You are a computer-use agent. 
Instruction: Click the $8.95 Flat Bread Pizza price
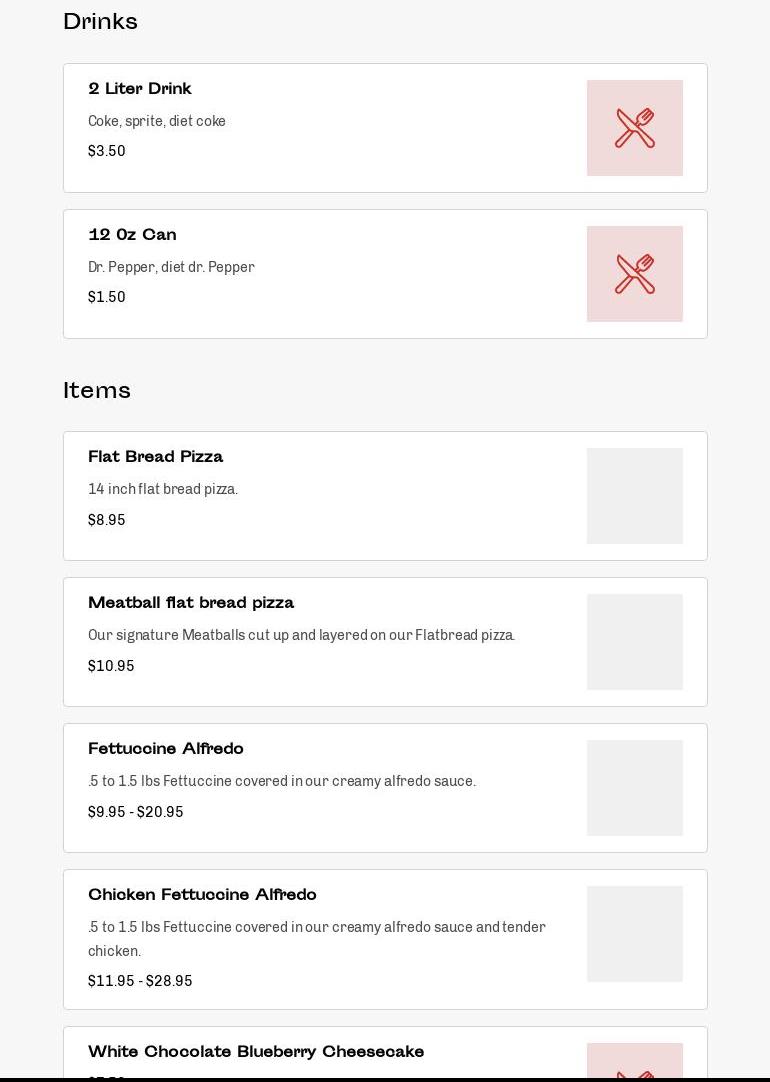pyautogui.click(x=107, y=520)
